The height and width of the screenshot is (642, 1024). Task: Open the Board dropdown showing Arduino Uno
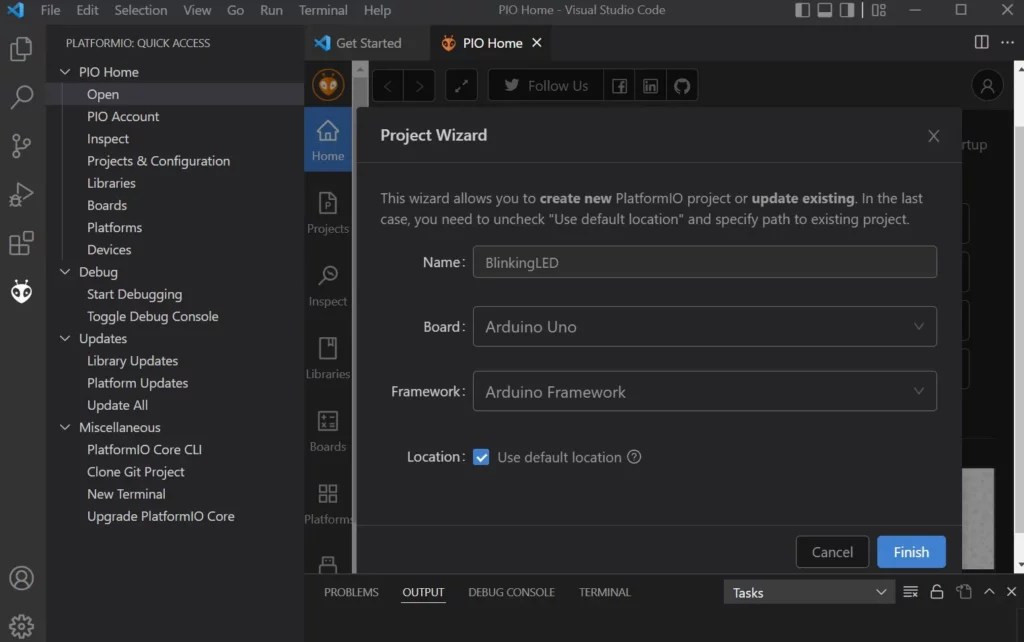705,327
